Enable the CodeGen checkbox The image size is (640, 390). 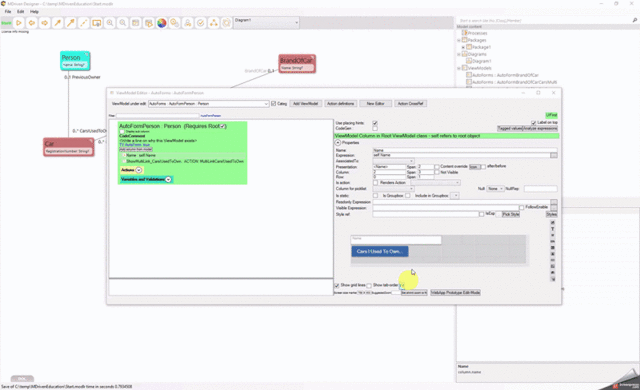click(x=375, y=129)
